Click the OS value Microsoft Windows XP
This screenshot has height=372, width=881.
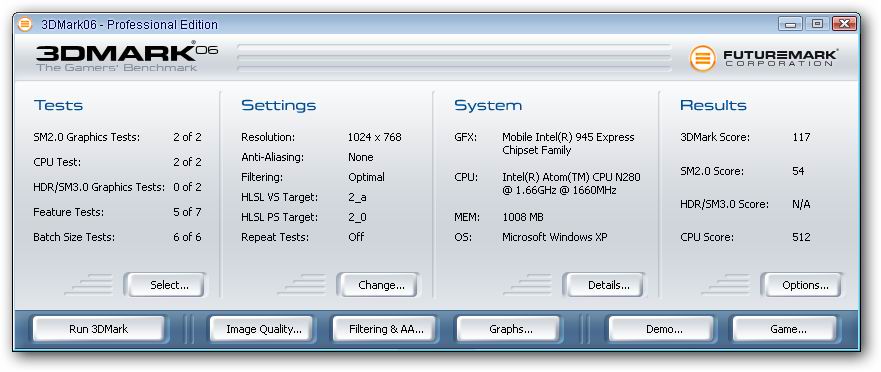555,237
